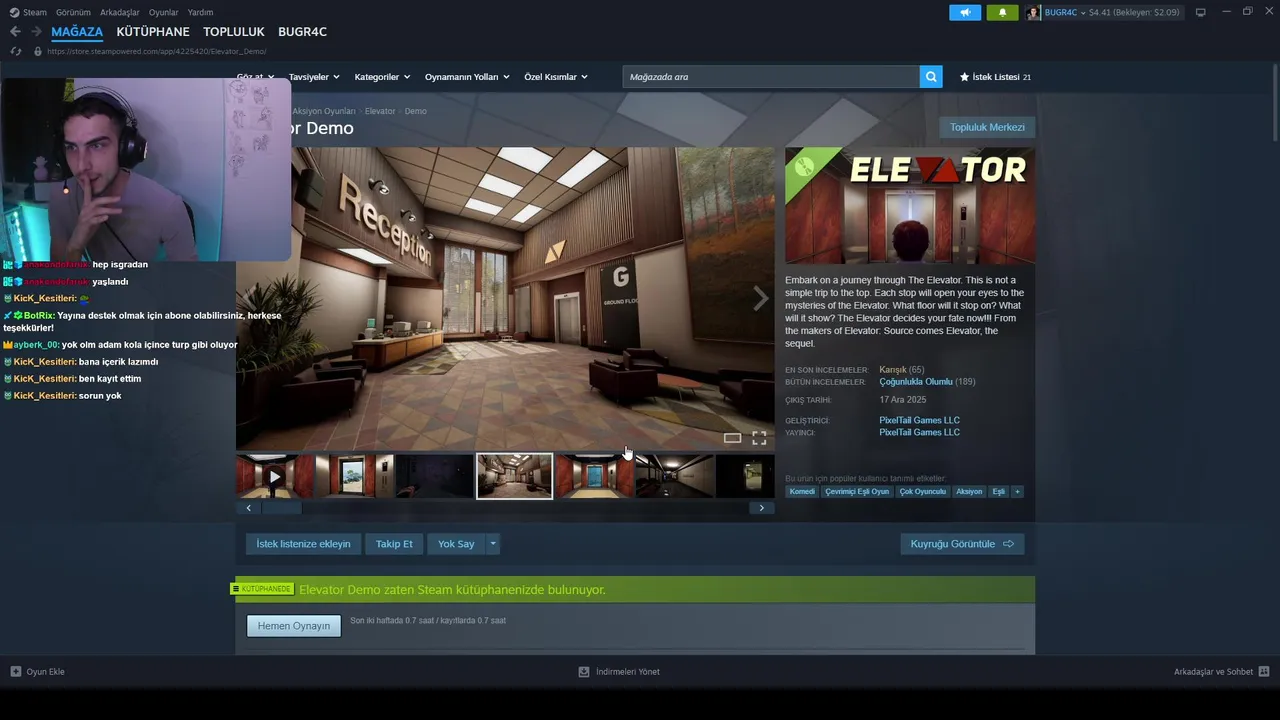This screenshot has width=1280, height=720.
Task: Open the BUGR4C profile tab
Action: [x=302, y=32]
